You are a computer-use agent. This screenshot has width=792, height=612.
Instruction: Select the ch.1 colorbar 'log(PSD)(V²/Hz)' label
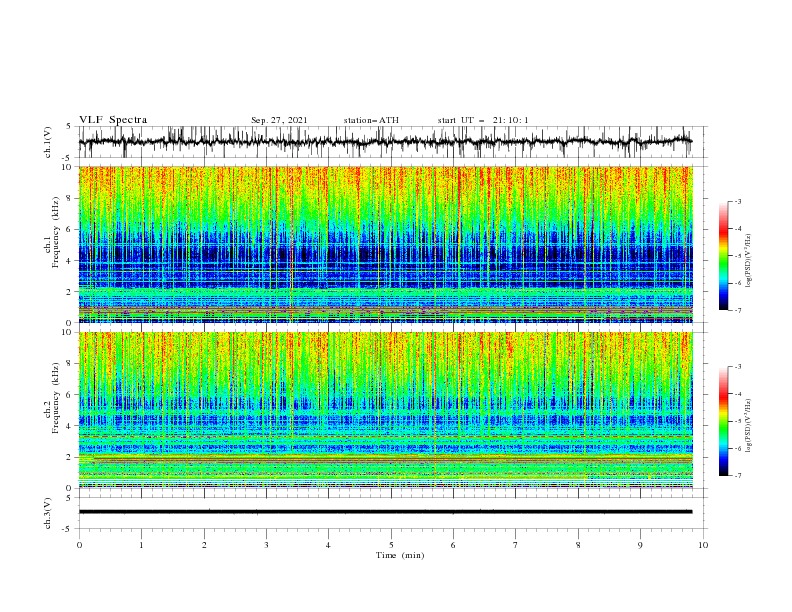tap(749, 261)
